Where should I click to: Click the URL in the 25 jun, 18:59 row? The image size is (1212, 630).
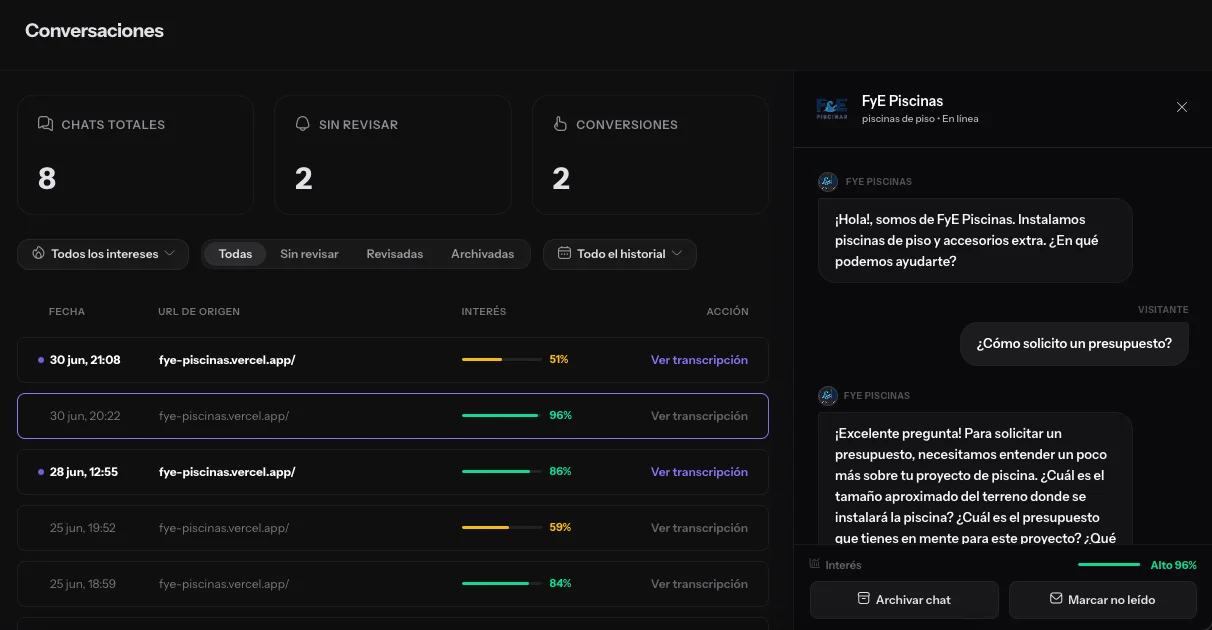[224, 584]
